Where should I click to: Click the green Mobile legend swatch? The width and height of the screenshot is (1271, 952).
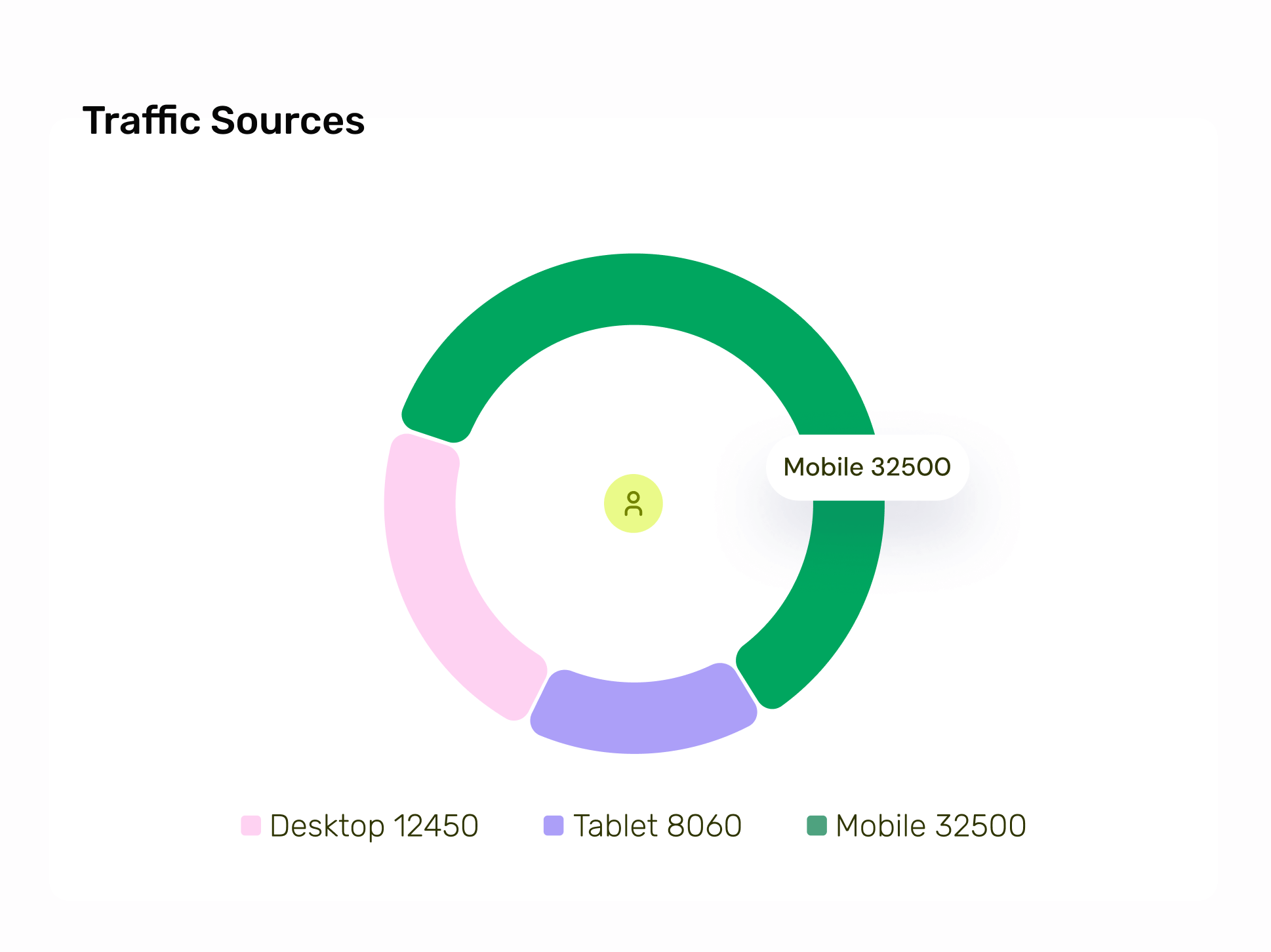coord(817,825)
